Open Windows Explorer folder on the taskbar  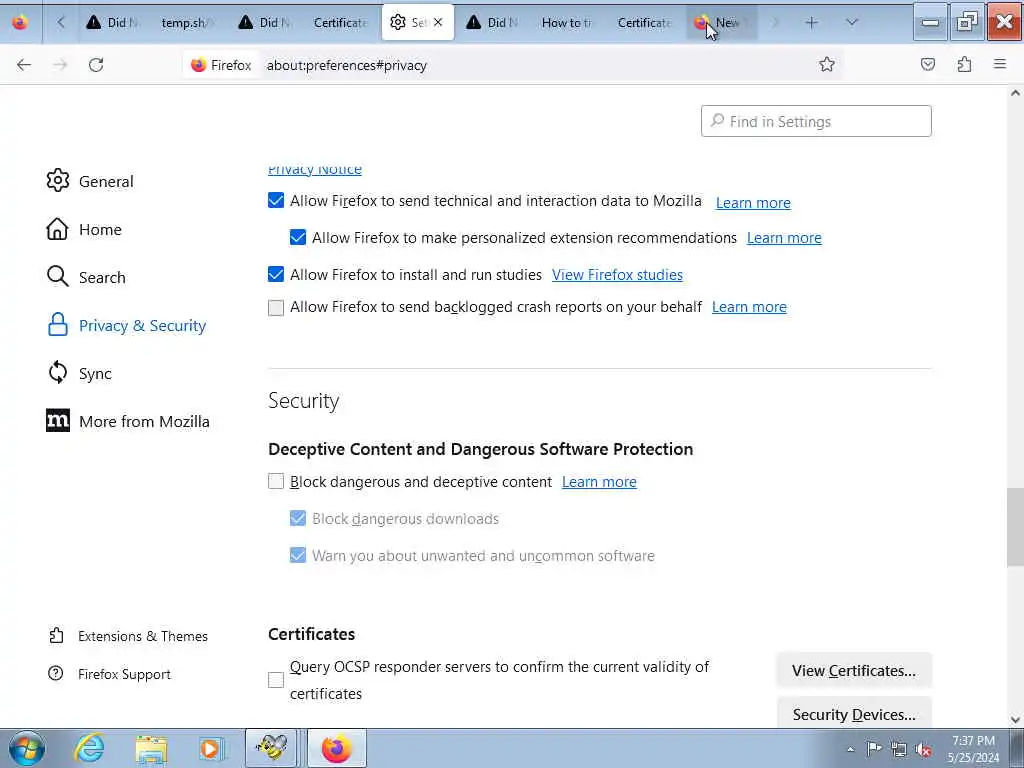(x=152, y=748)
